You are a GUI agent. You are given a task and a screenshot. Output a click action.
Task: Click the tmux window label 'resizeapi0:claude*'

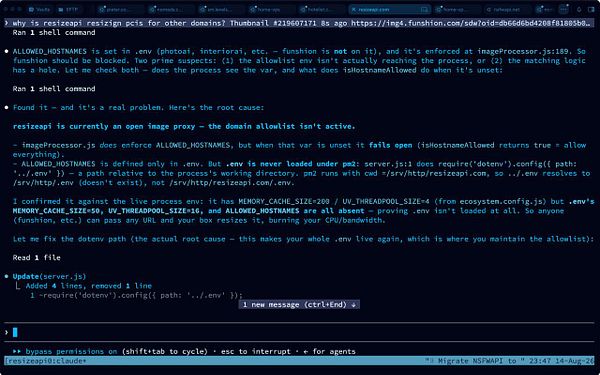tap(45, 360)
